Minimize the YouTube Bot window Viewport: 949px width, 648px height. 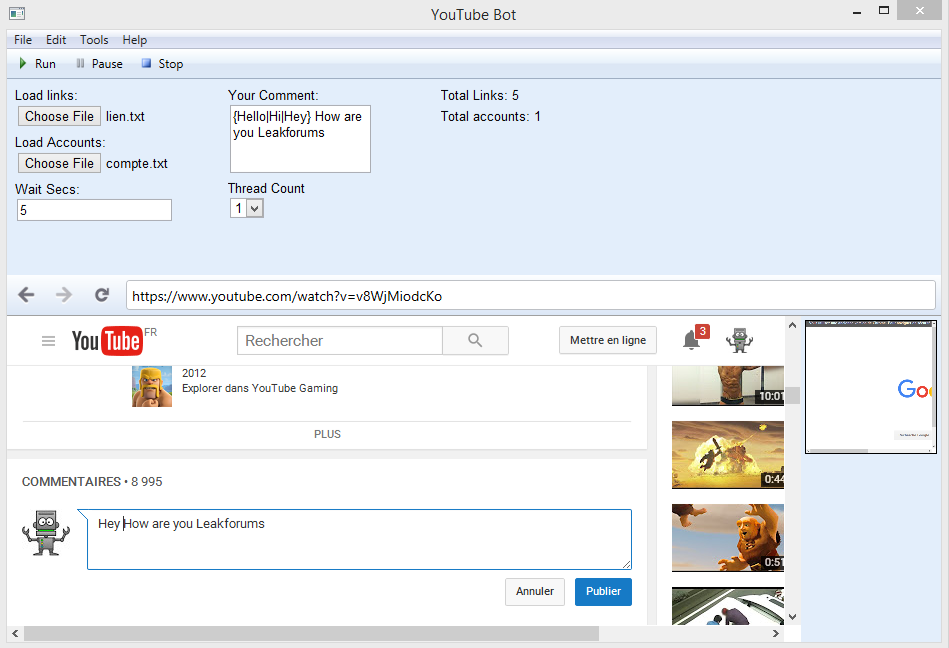857,11
